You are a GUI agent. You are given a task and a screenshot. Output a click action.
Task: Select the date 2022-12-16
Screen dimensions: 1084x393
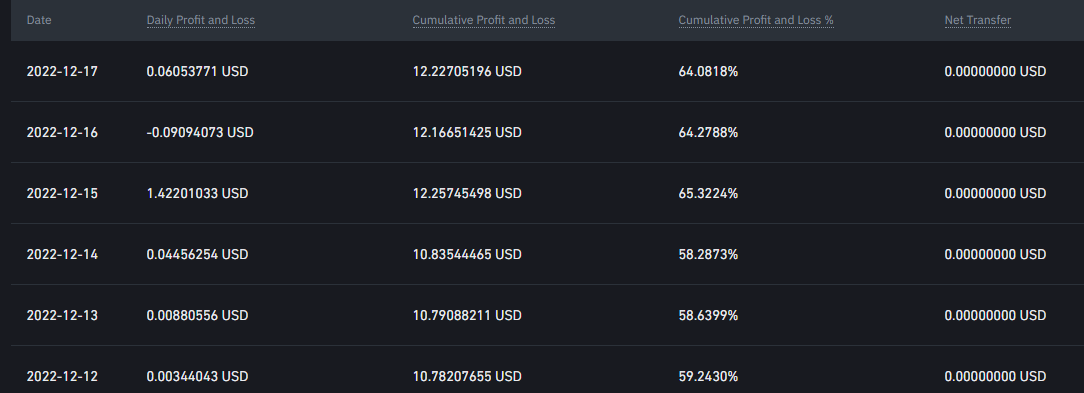[x=62, y=132]
